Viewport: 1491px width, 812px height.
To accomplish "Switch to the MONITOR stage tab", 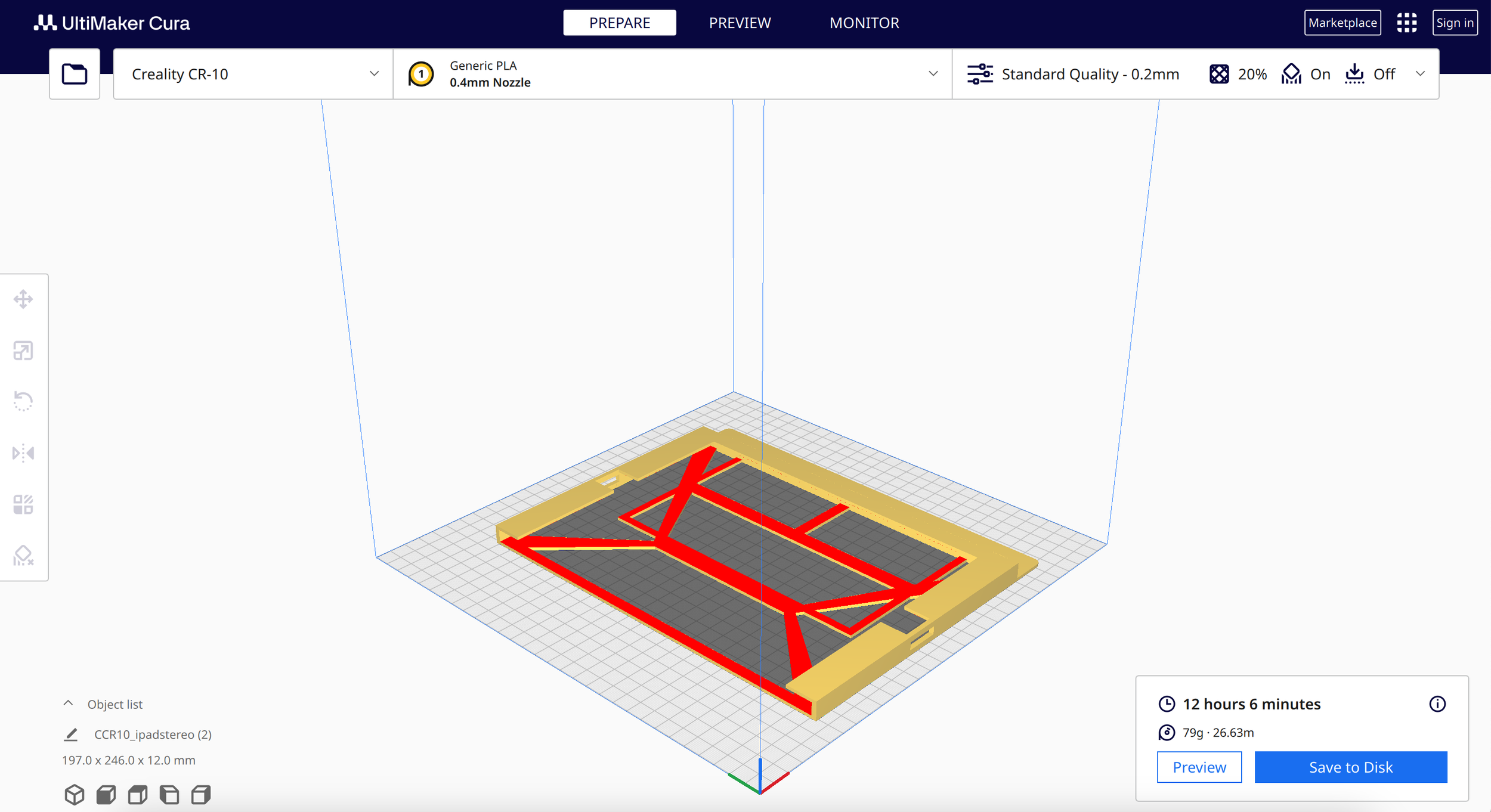I will (864, 23).
